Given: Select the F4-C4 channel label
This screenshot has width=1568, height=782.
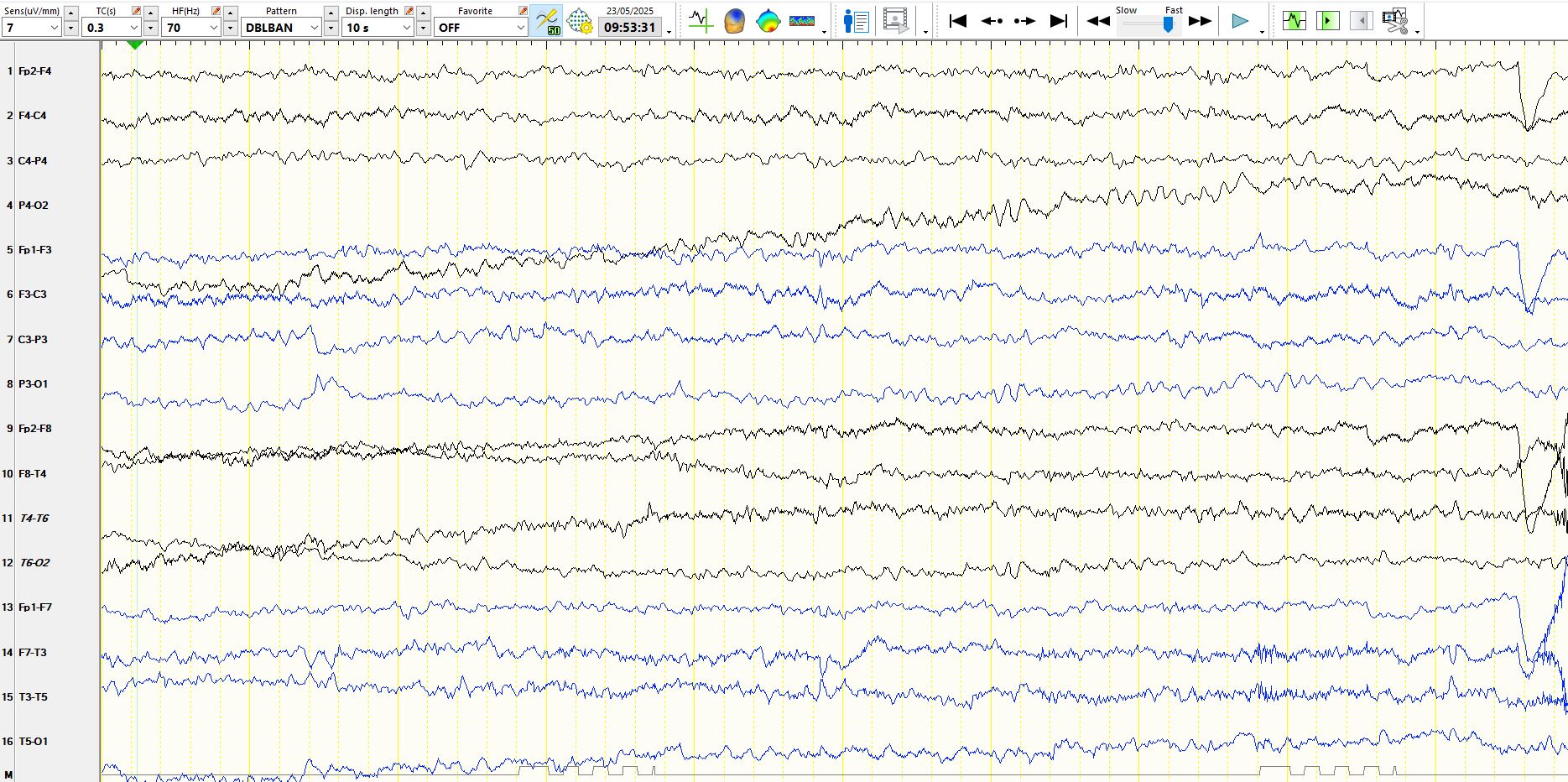Looking at the screenshot, I should (x=32, y=116).
